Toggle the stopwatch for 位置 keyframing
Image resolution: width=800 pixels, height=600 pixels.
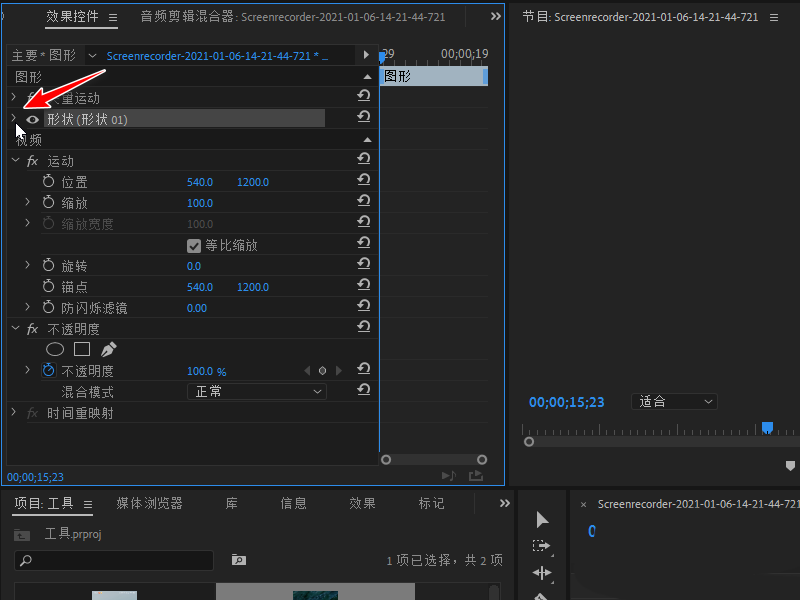tap(47, 181)
